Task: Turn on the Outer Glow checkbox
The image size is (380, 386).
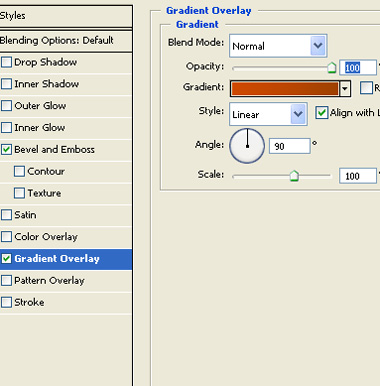Action: [6, 106]
